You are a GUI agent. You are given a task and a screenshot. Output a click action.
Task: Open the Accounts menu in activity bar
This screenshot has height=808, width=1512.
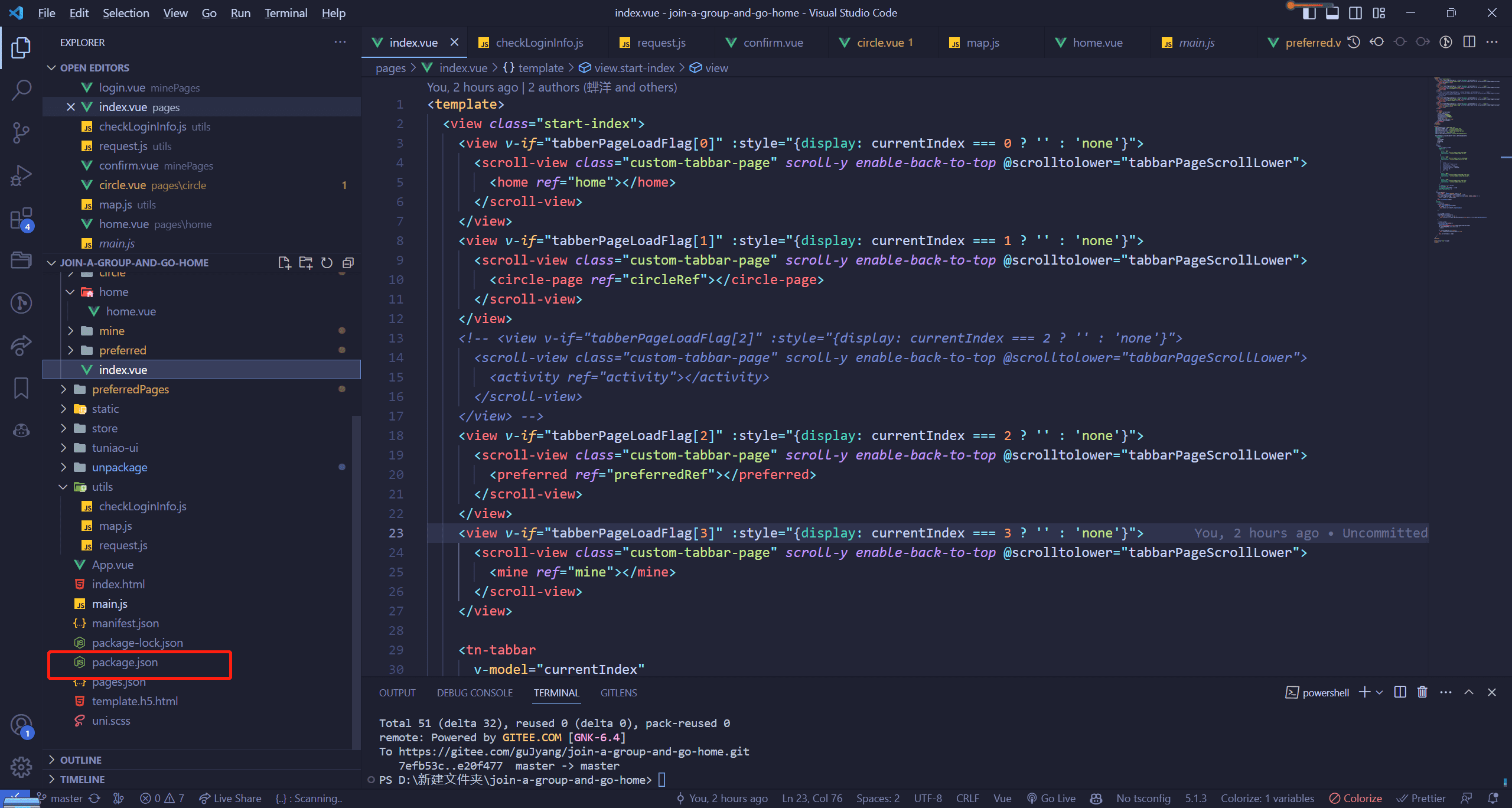click(21, 725)
